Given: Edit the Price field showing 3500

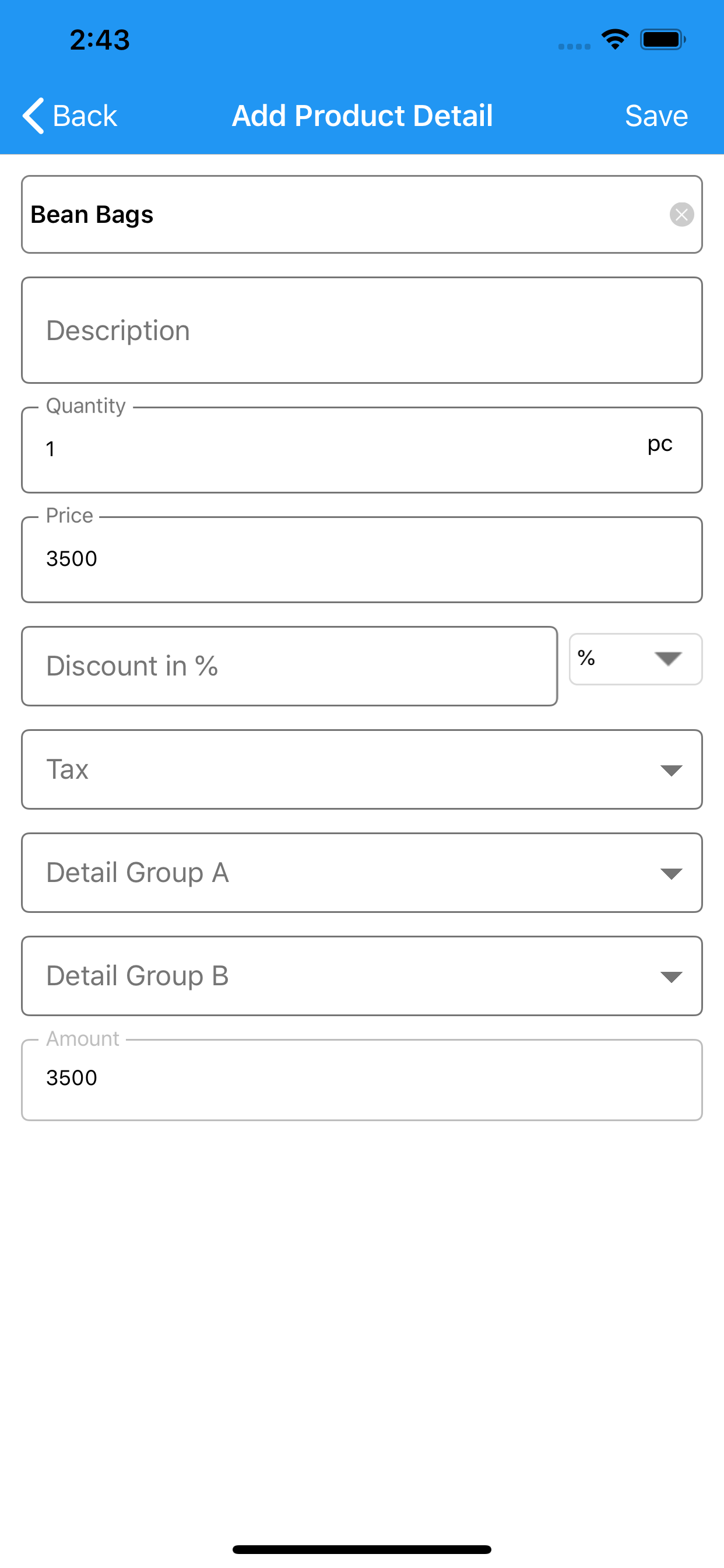Looking at the screenshot, I should (361, 559).
